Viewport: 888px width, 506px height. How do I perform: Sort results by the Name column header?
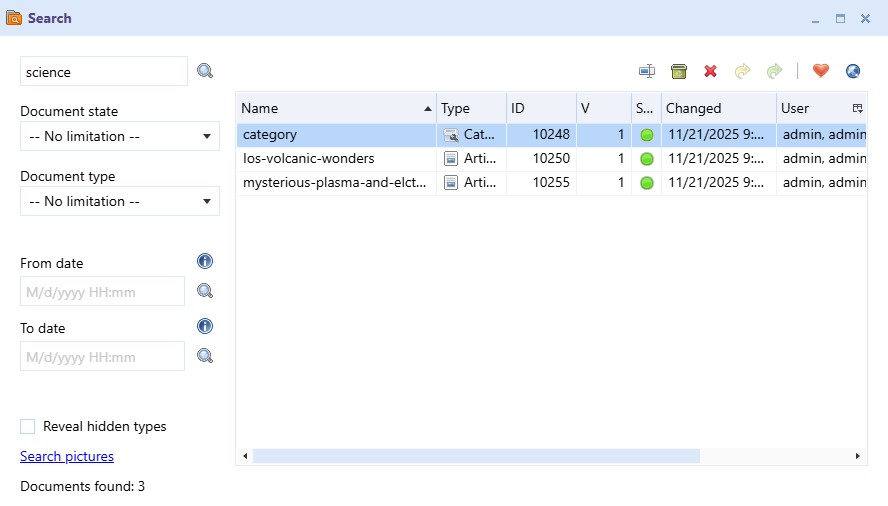point(330,108)
